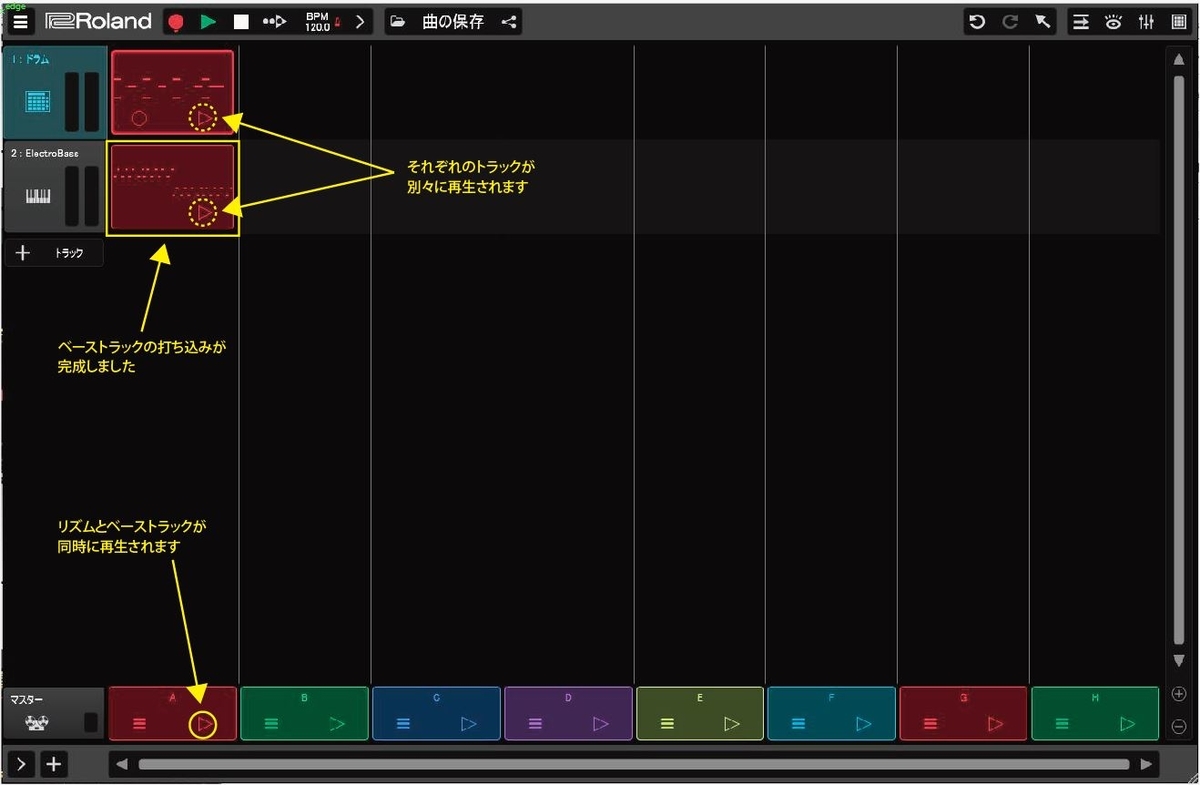Screen dimensions: 1200x785
Task: Open scene A options menu
Action: (x=139, y=723)
